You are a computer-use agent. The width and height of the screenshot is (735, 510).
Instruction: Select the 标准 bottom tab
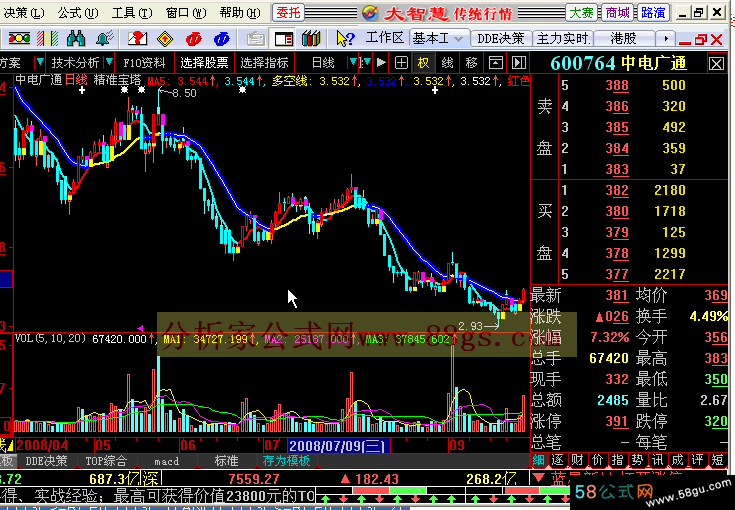click(x=227, y=461)
